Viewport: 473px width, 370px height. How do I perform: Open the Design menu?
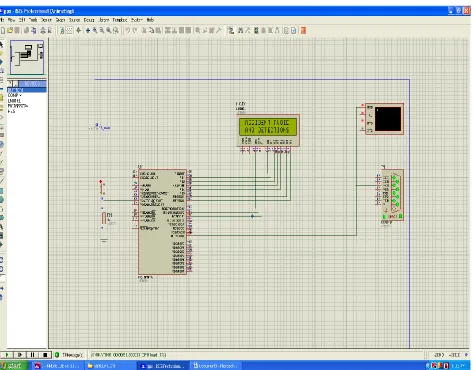click(46, 20)
